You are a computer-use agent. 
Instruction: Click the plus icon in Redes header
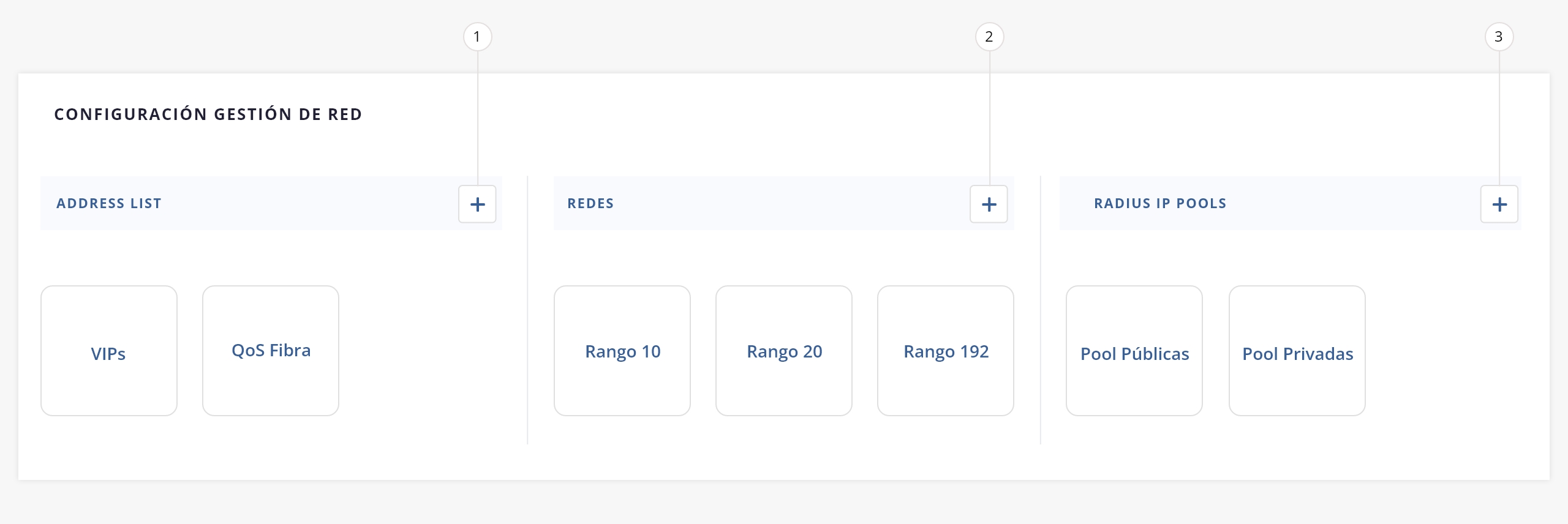tap(989, 204)
